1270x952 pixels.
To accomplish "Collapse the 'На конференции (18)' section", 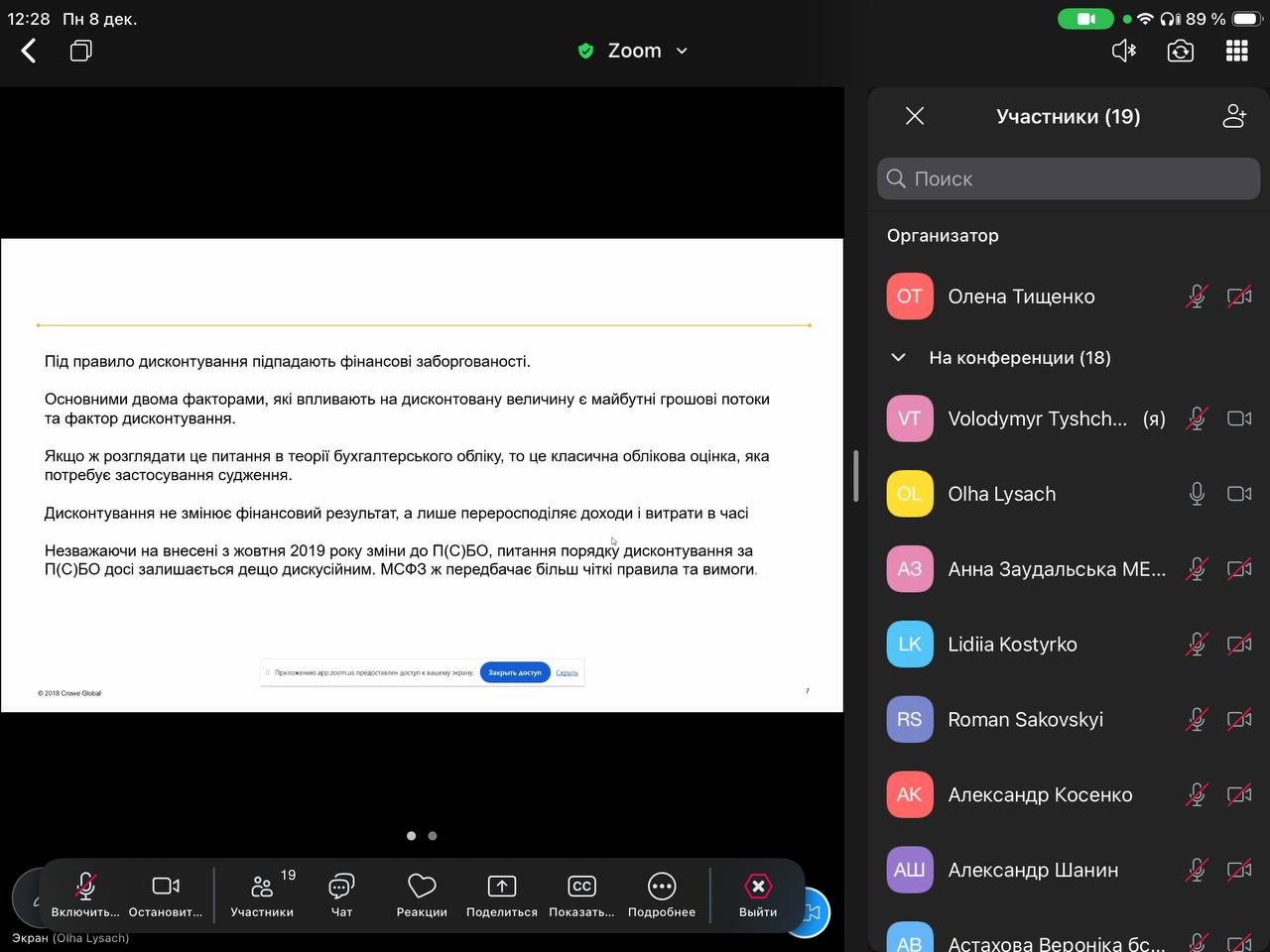I will (898, 358).
